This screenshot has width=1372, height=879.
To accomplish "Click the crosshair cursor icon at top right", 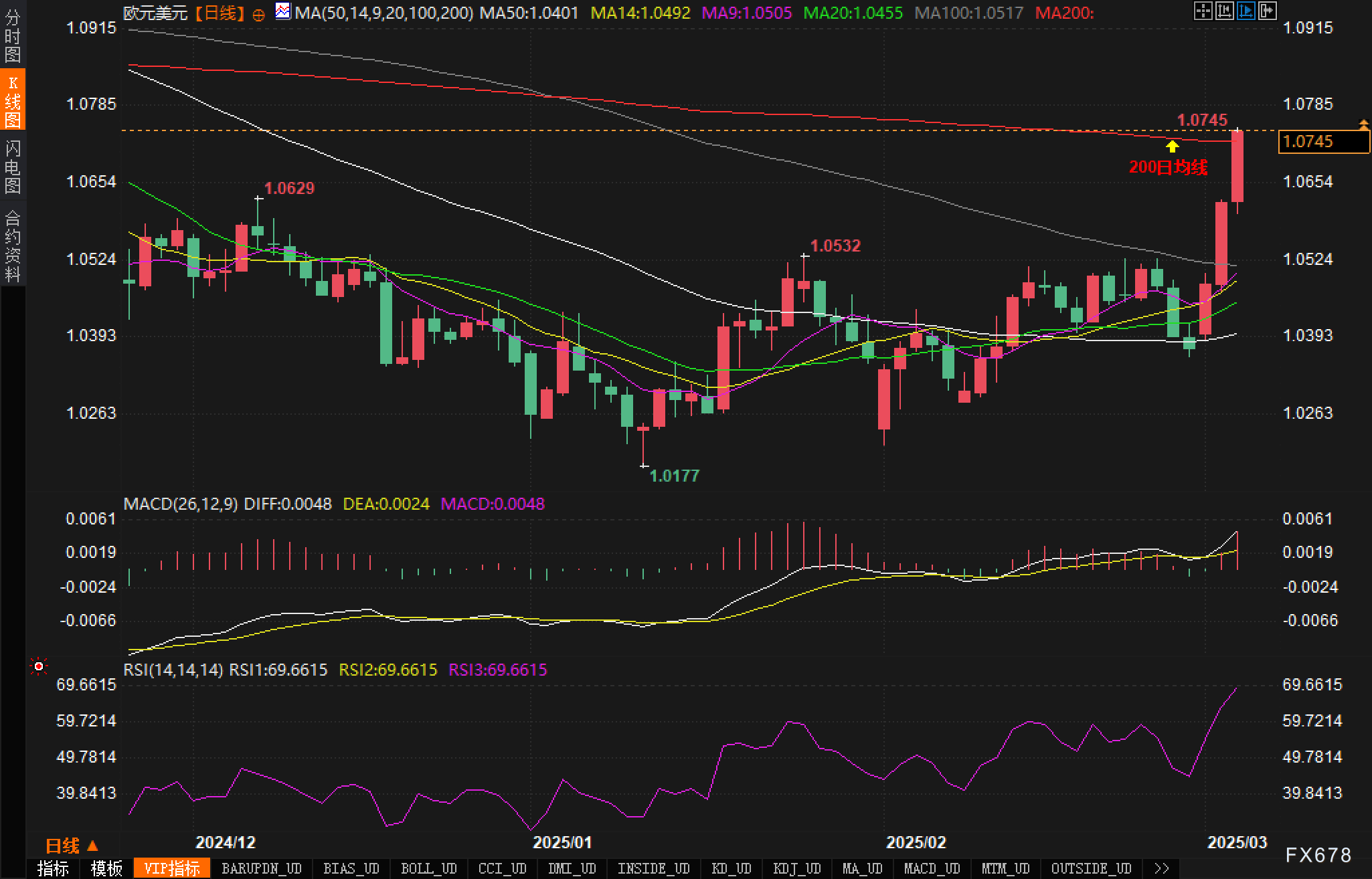I will click(1203, 11).
